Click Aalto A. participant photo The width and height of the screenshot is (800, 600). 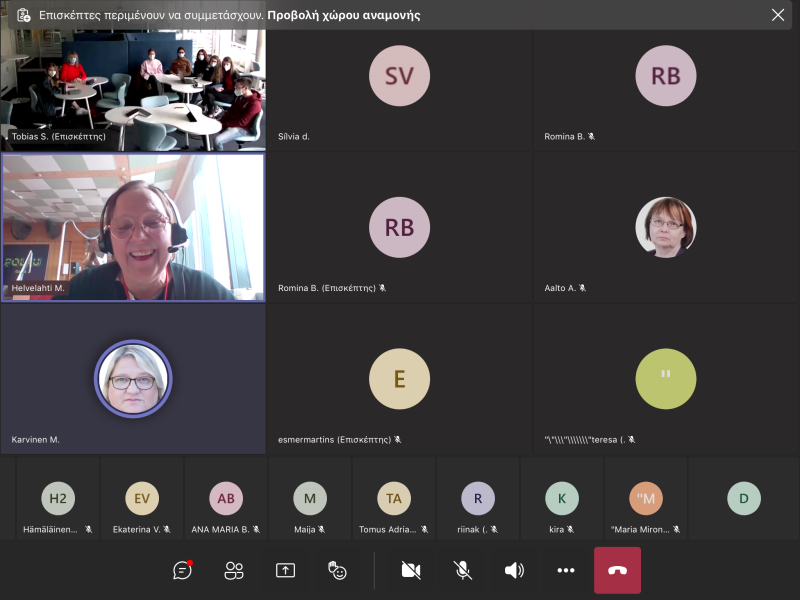tap(666, 227)
